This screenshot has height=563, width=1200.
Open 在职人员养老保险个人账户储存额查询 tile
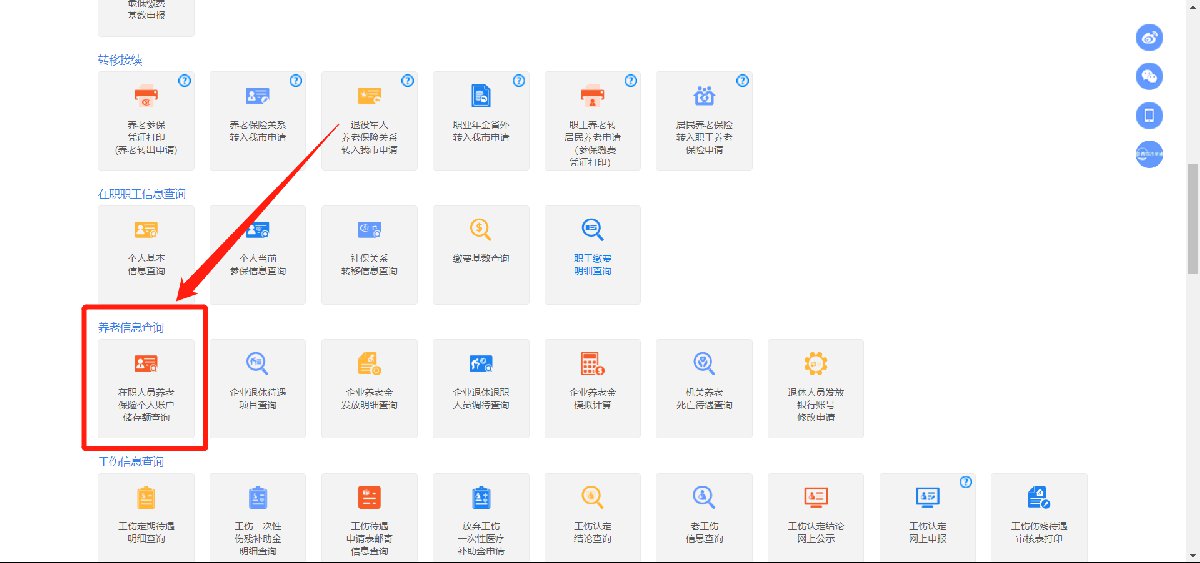147,388
